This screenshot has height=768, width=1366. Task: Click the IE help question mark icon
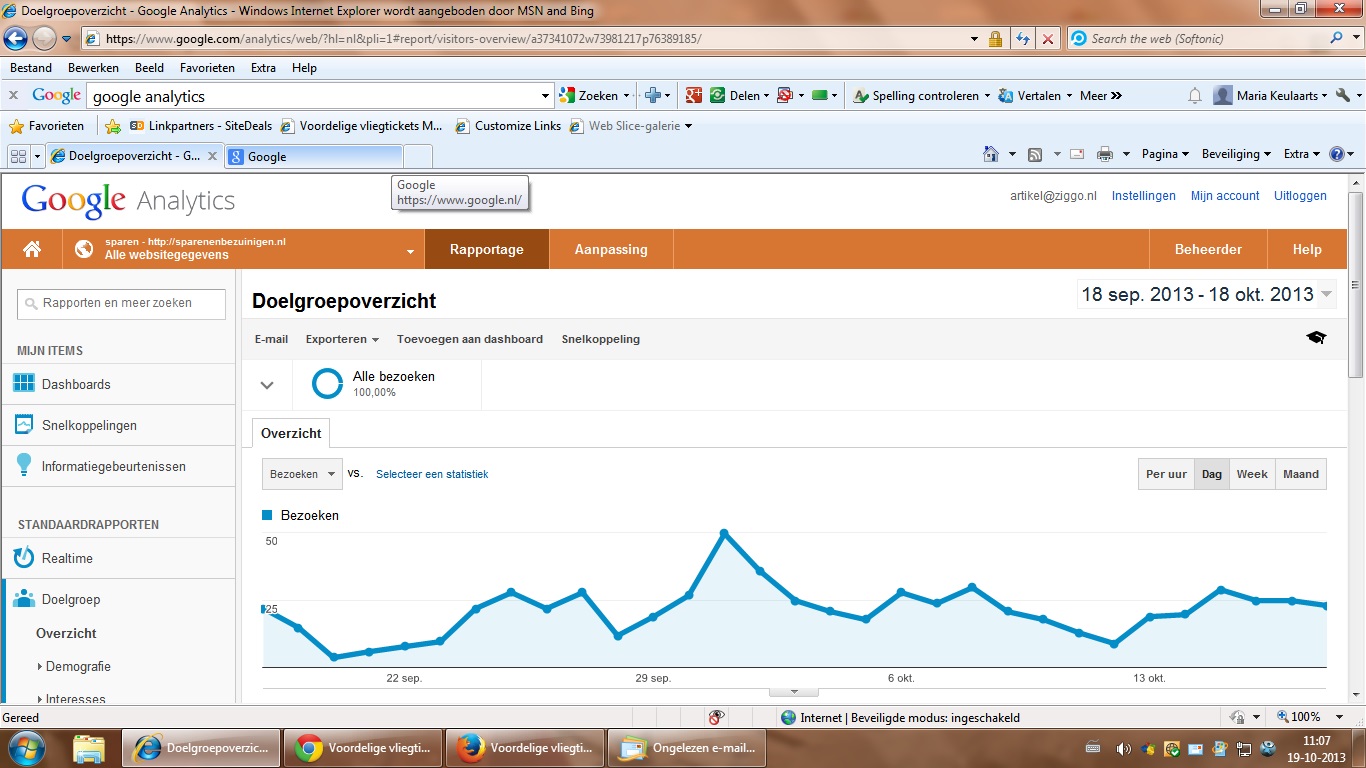1336,154
